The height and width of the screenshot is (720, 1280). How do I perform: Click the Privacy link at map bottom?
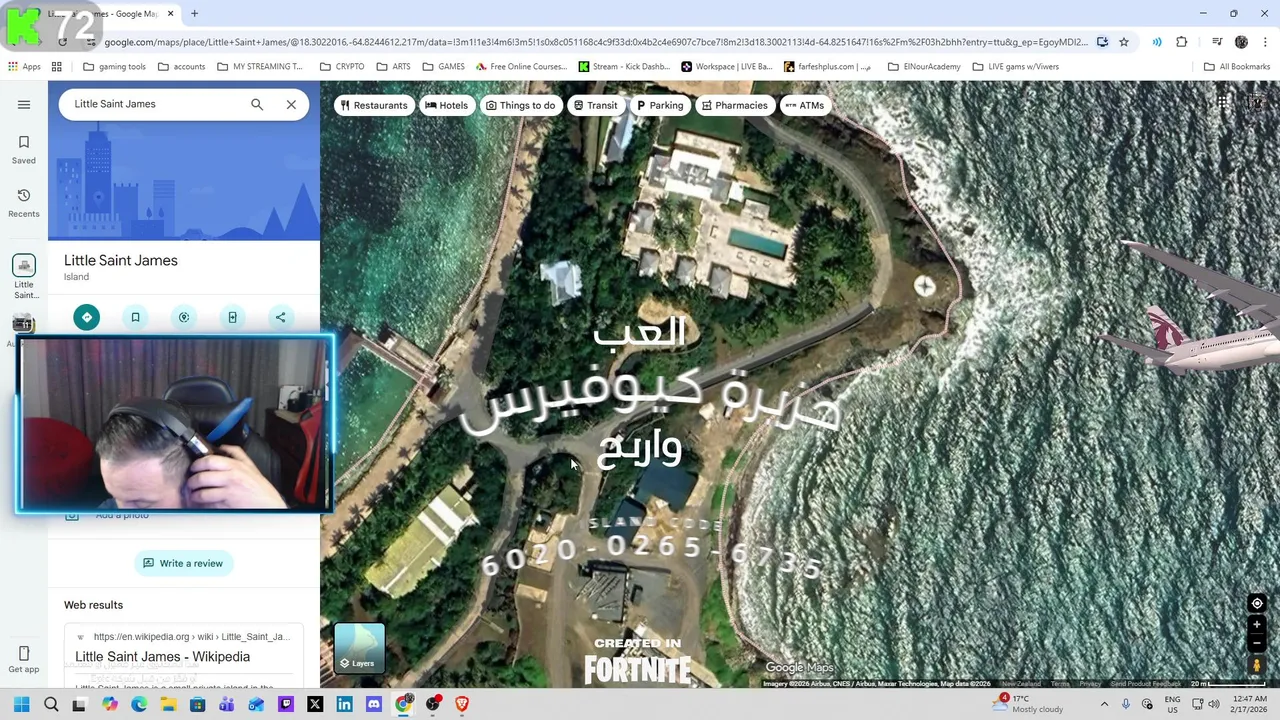[x=1090, y=684]
